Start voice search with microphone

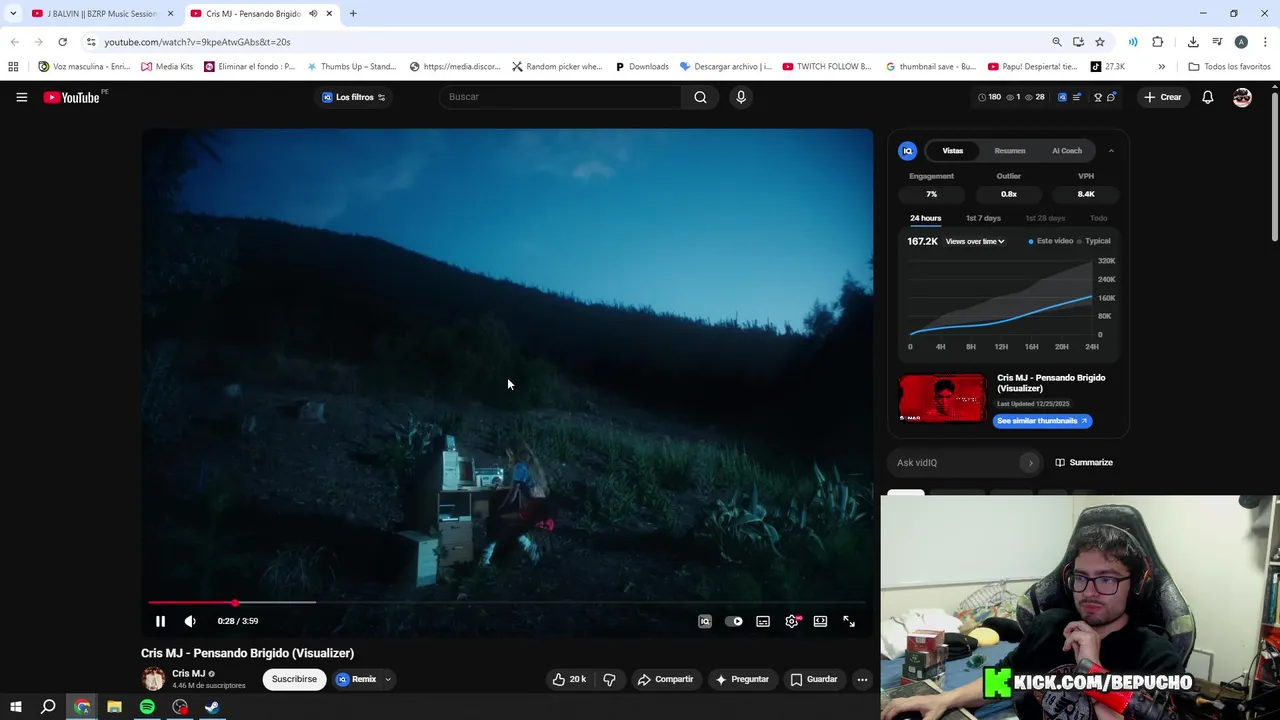click(741, 97)
